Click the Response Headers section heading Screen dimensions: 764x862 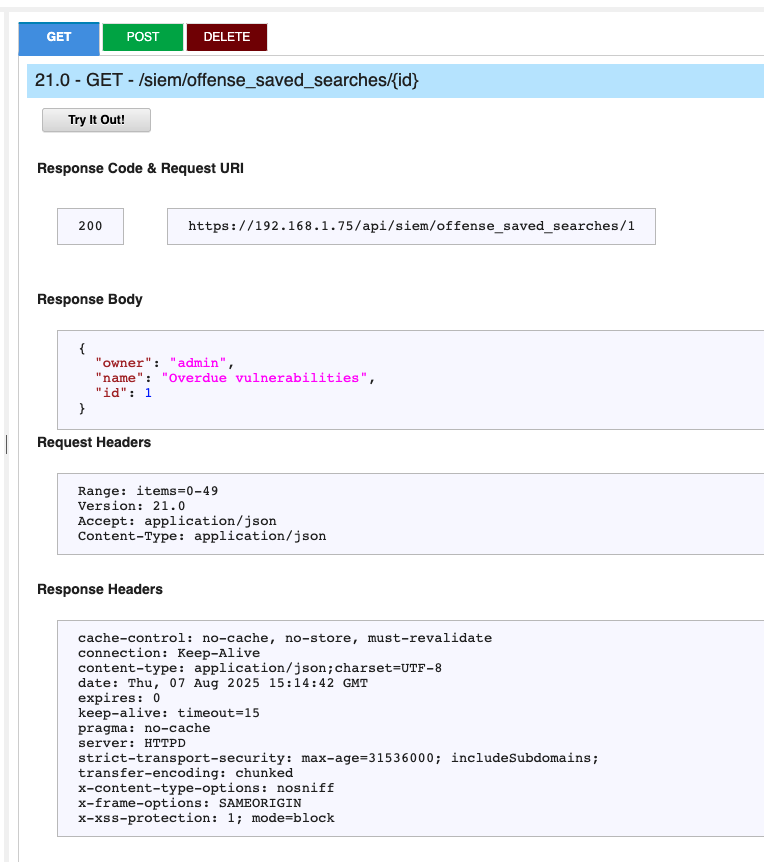click(100, 589)
